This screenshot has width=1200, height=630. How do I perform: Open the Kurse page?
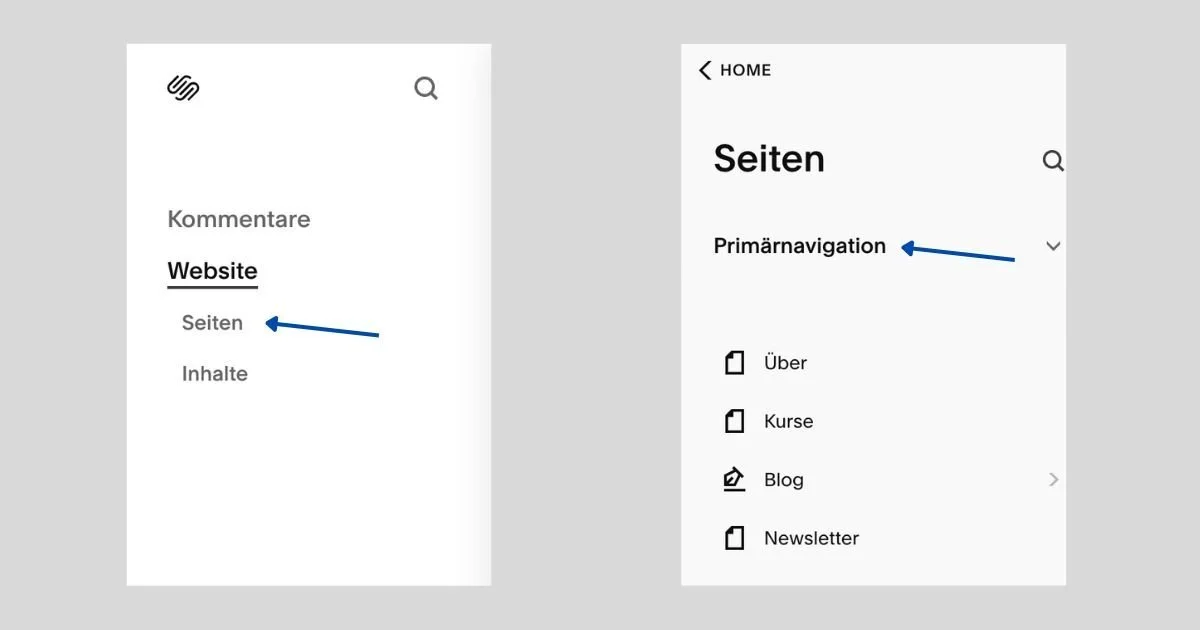coord(788,421)
